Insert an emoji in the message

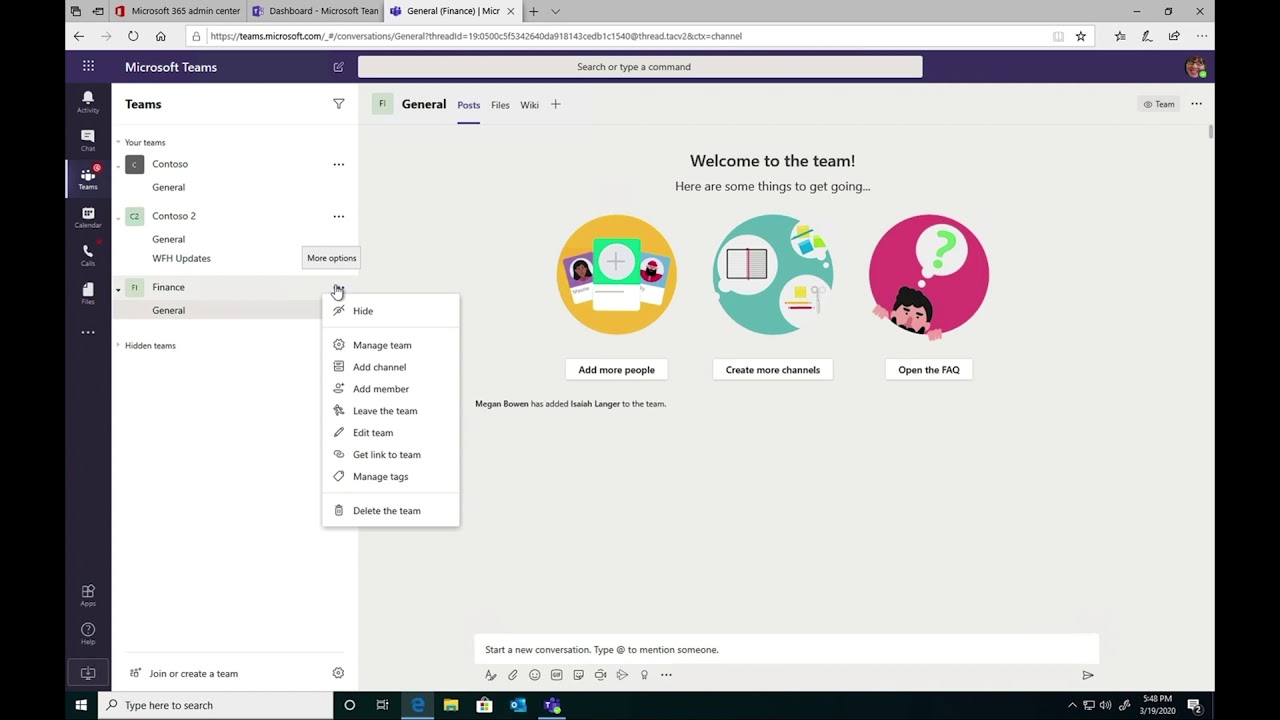point(535,675)
